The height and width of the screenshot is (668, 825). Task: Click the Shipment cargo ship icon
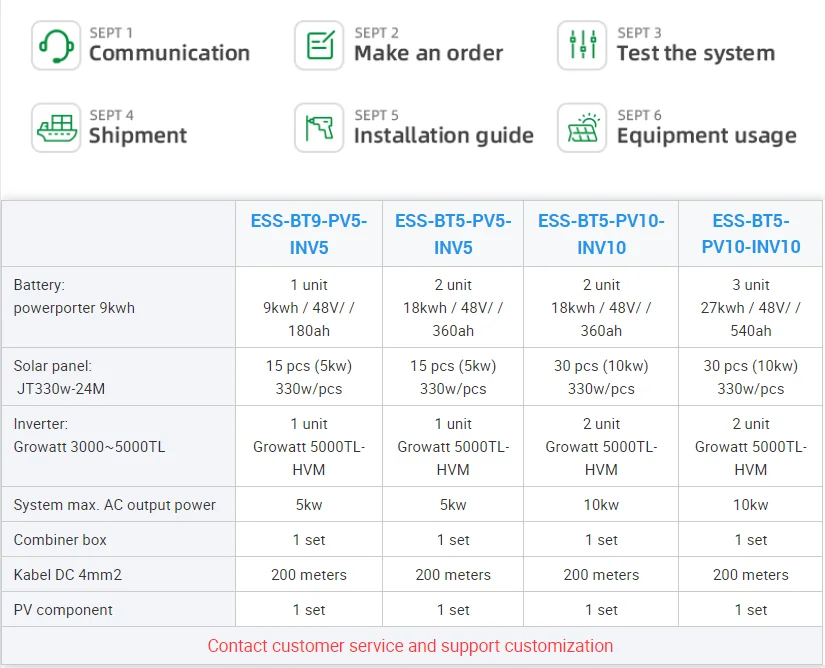tap(56, 128)
